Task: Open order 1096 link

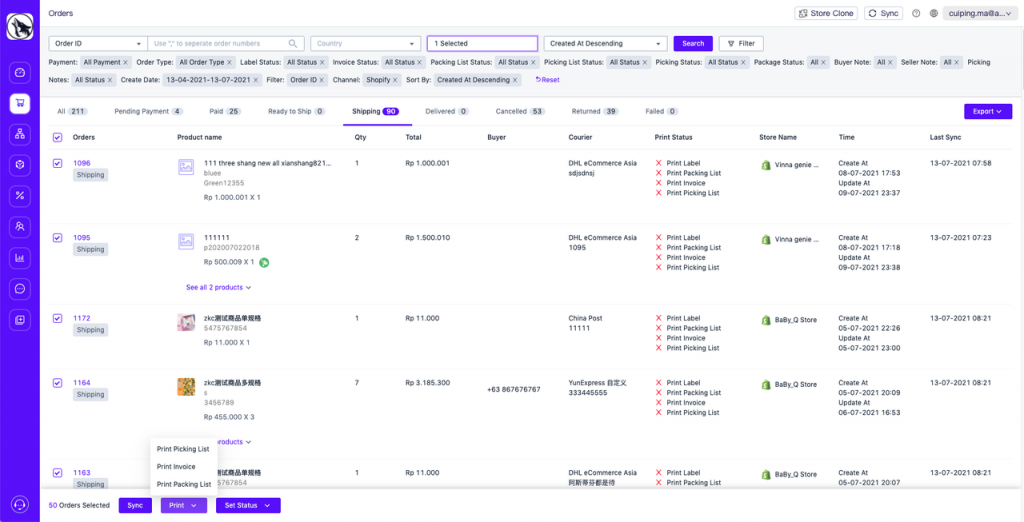Action: click(82, 163)
